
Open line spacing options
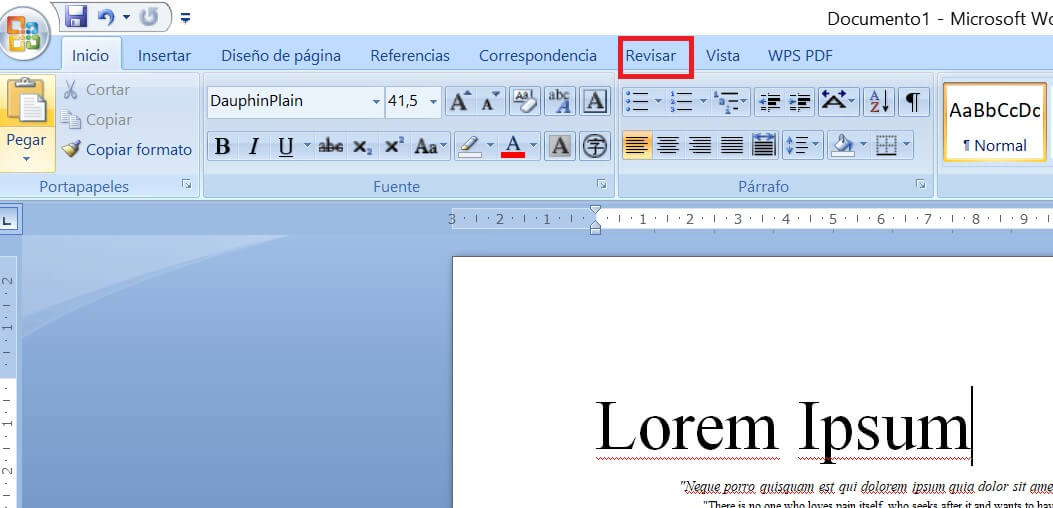803,144
